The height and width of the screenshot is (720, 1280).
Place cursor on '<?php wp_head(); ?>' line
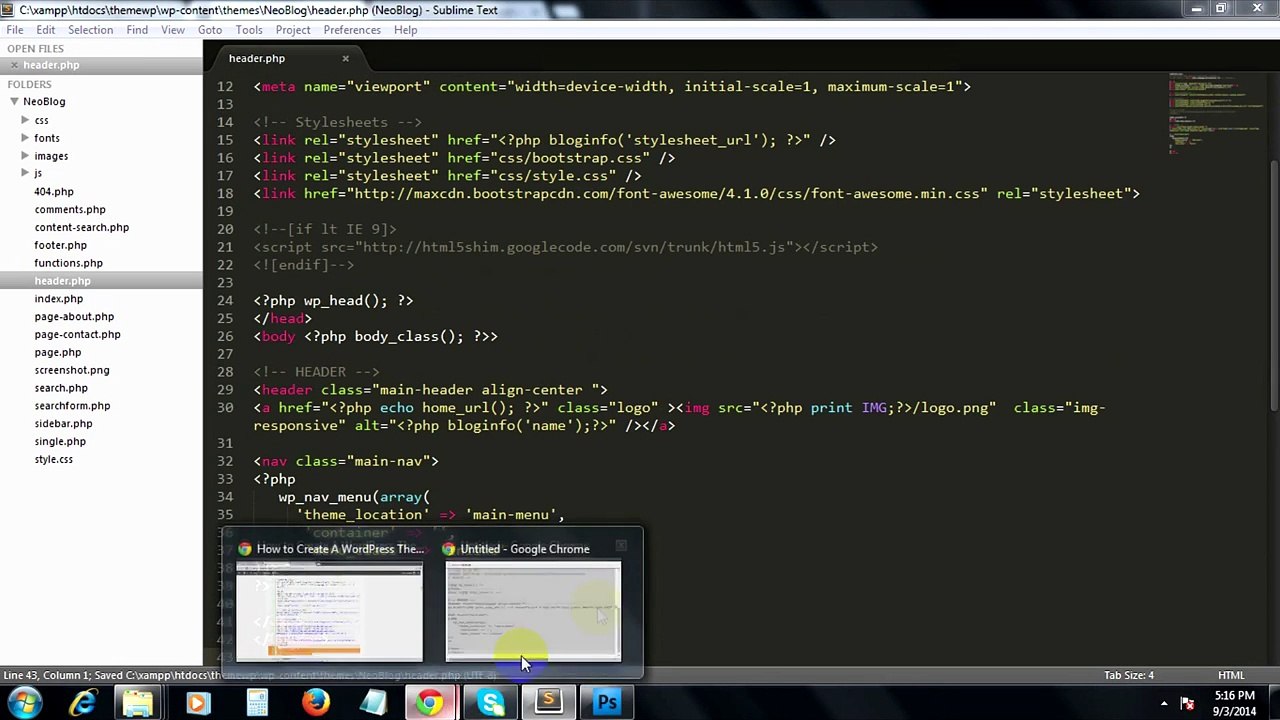pyautogui.click(x=333, y=300)
